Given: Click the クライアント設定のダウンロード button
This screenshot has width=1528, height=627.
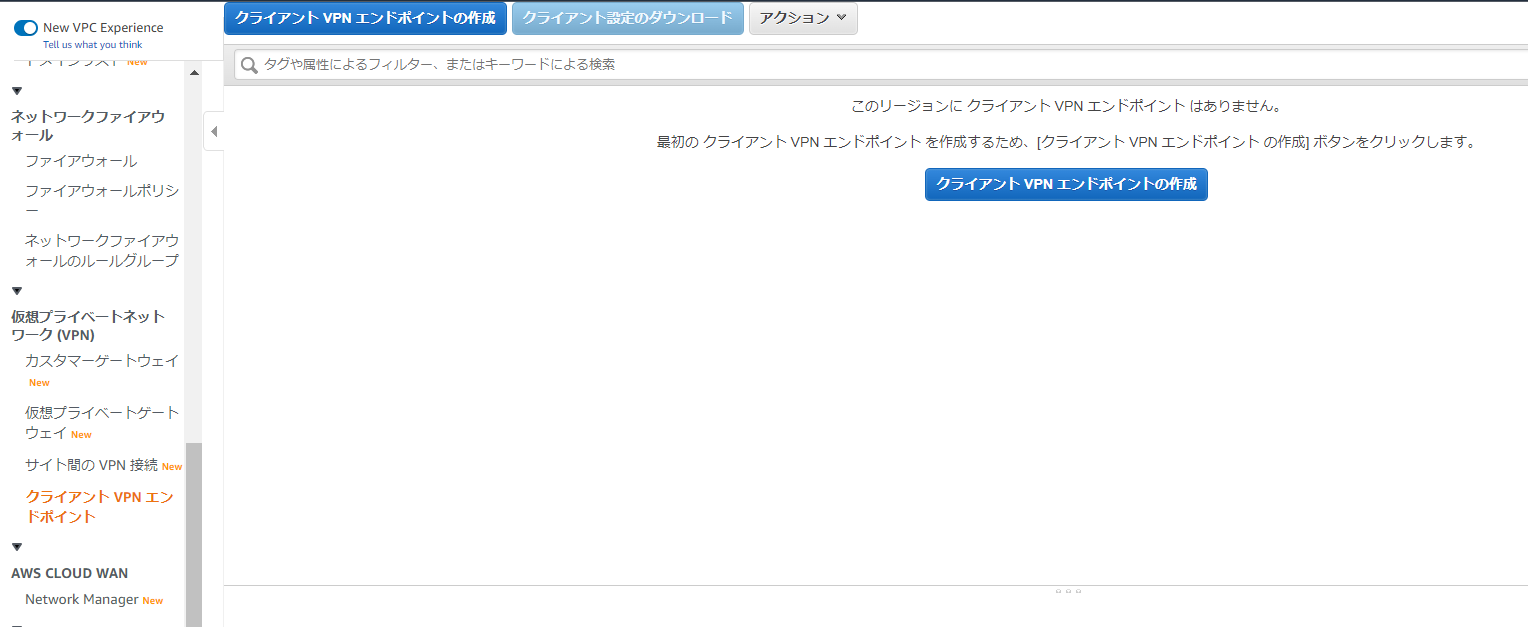Looking at the screenshot, I should 627,18.
